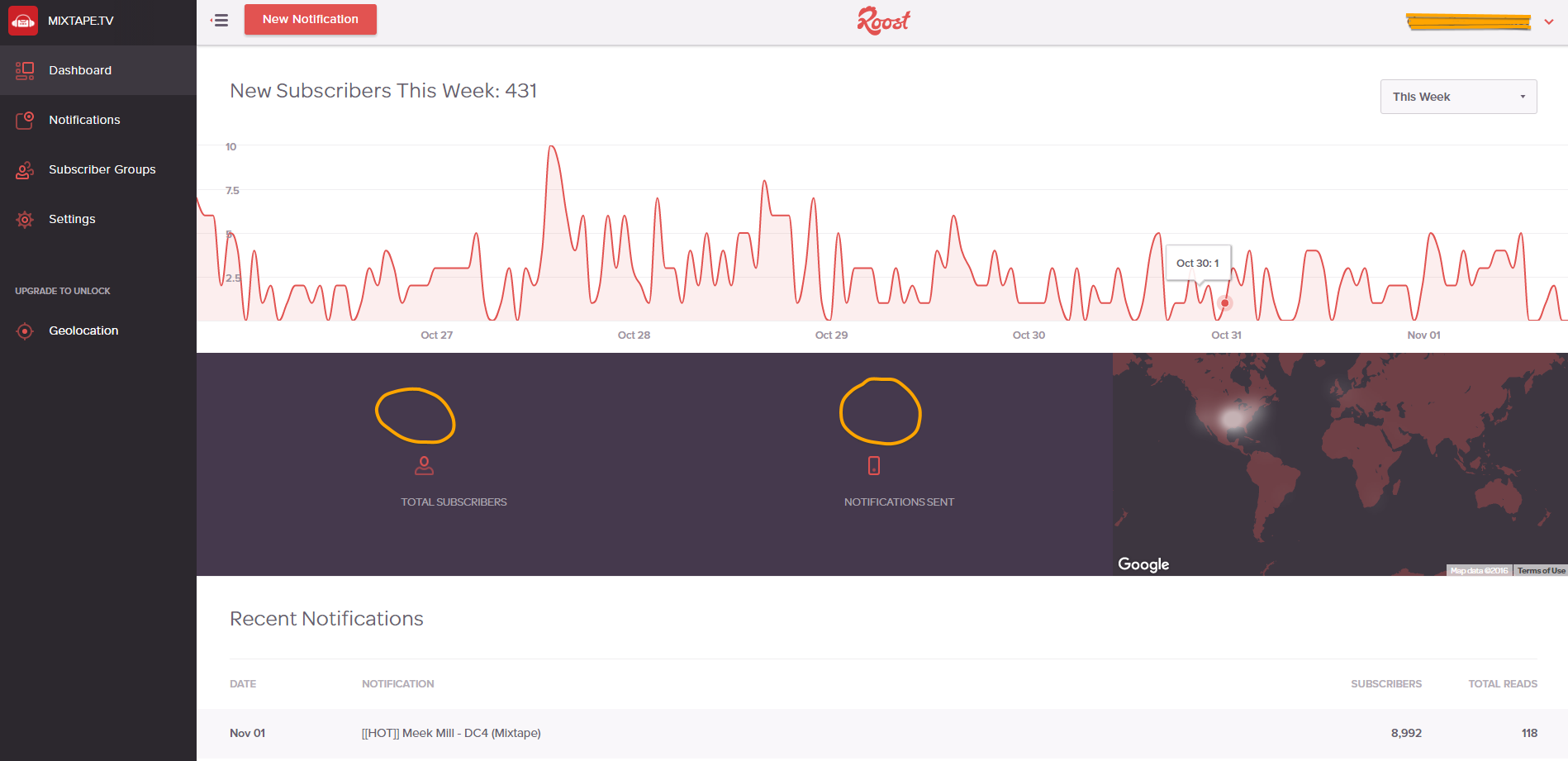The width and height of the screenshot is (1568, 761).
Task: Open Settings via the gear icon
Action: tap(25, 219)
